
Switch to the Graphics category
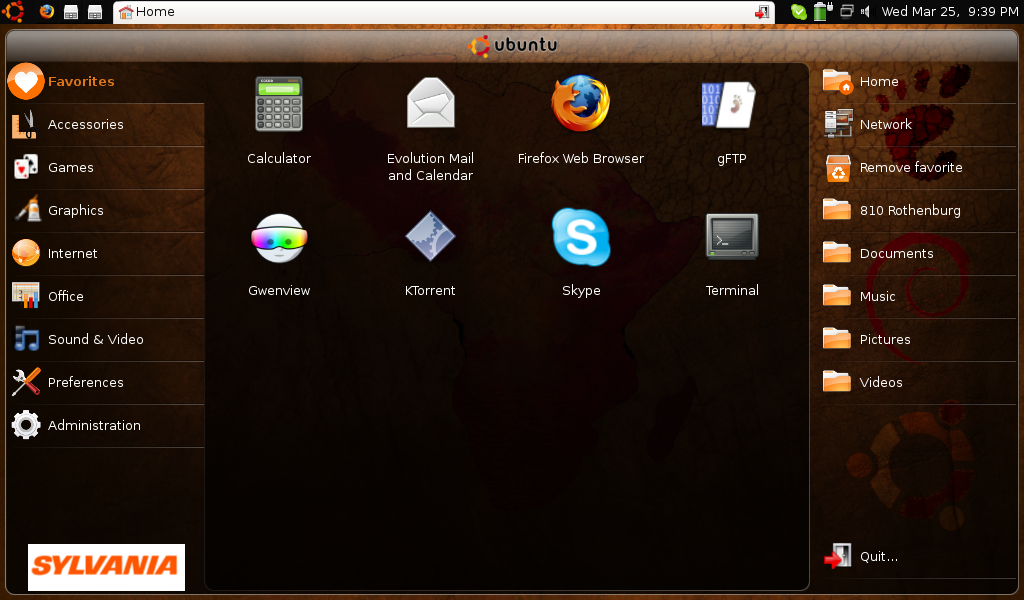click(106, 211)
